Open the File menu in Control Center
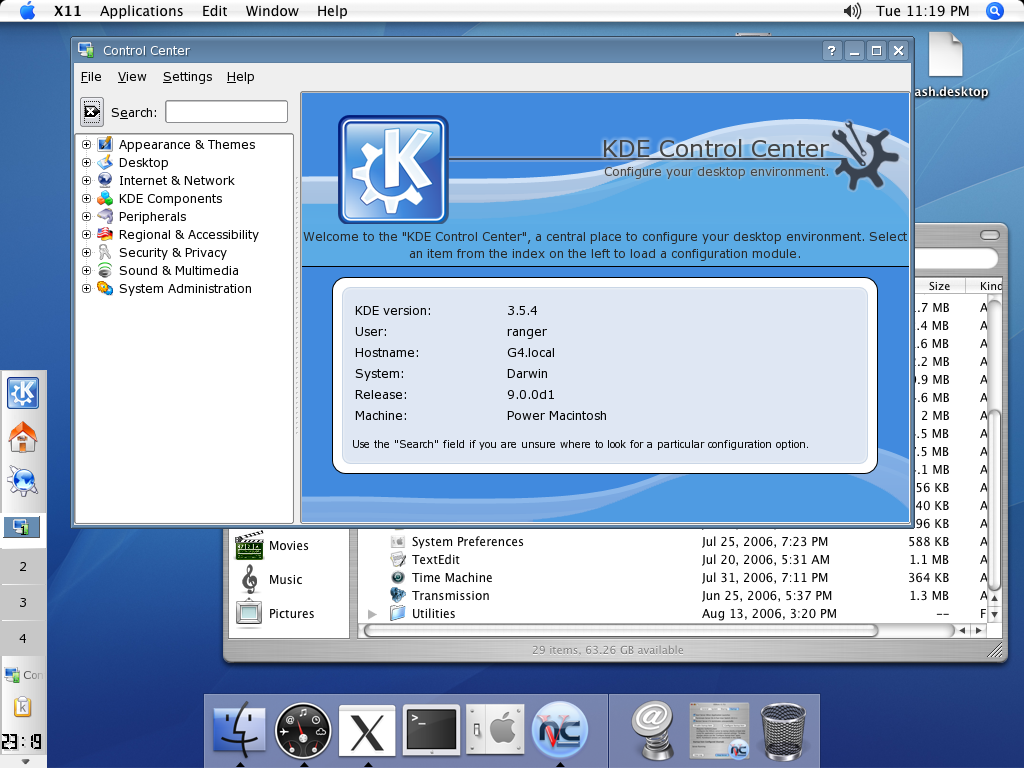The image size is (1024, 768). 91,77
